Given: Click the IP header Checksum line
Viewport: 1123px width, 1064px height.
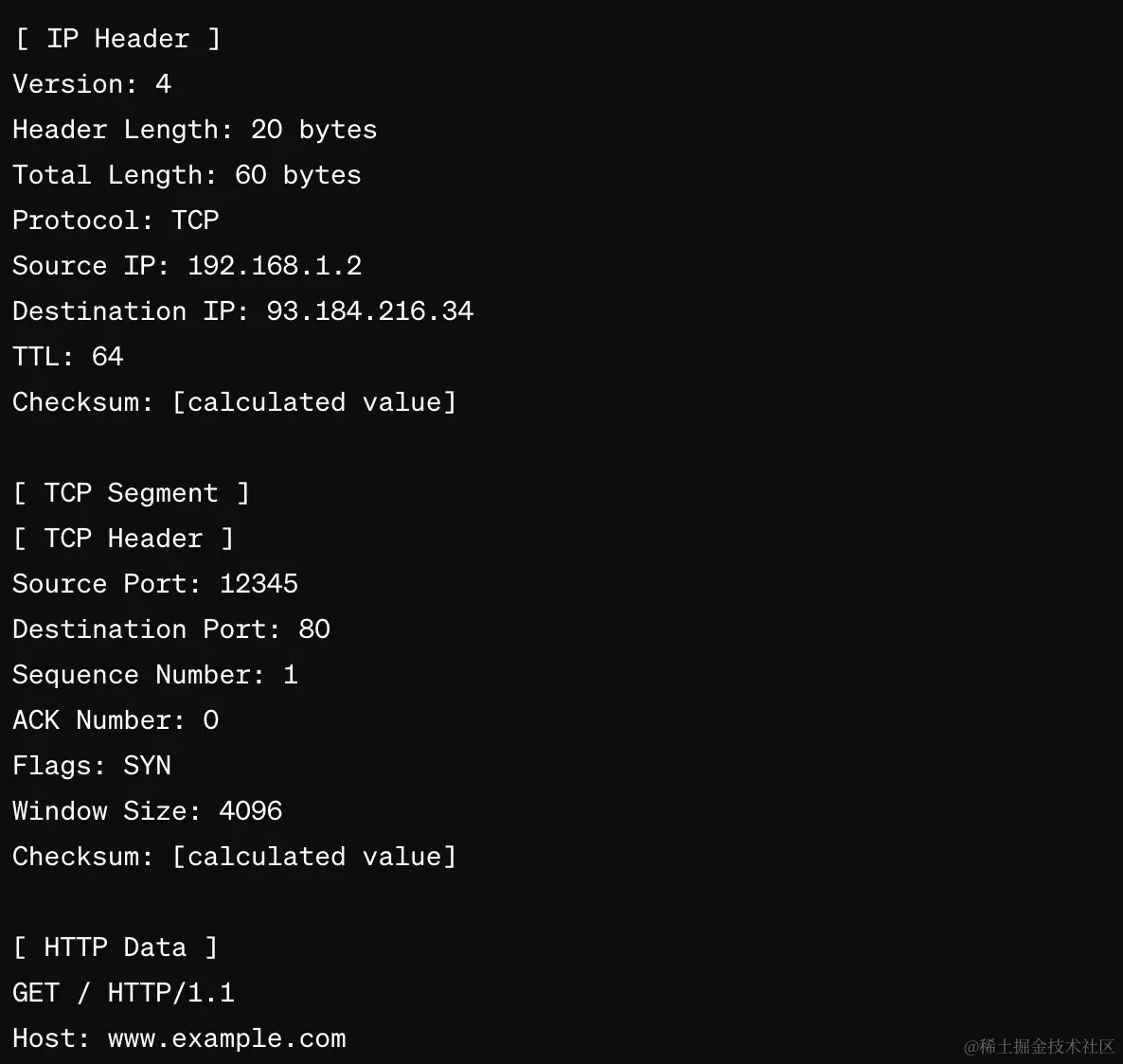Looking at the screenshot, I should tap(234, 402).
